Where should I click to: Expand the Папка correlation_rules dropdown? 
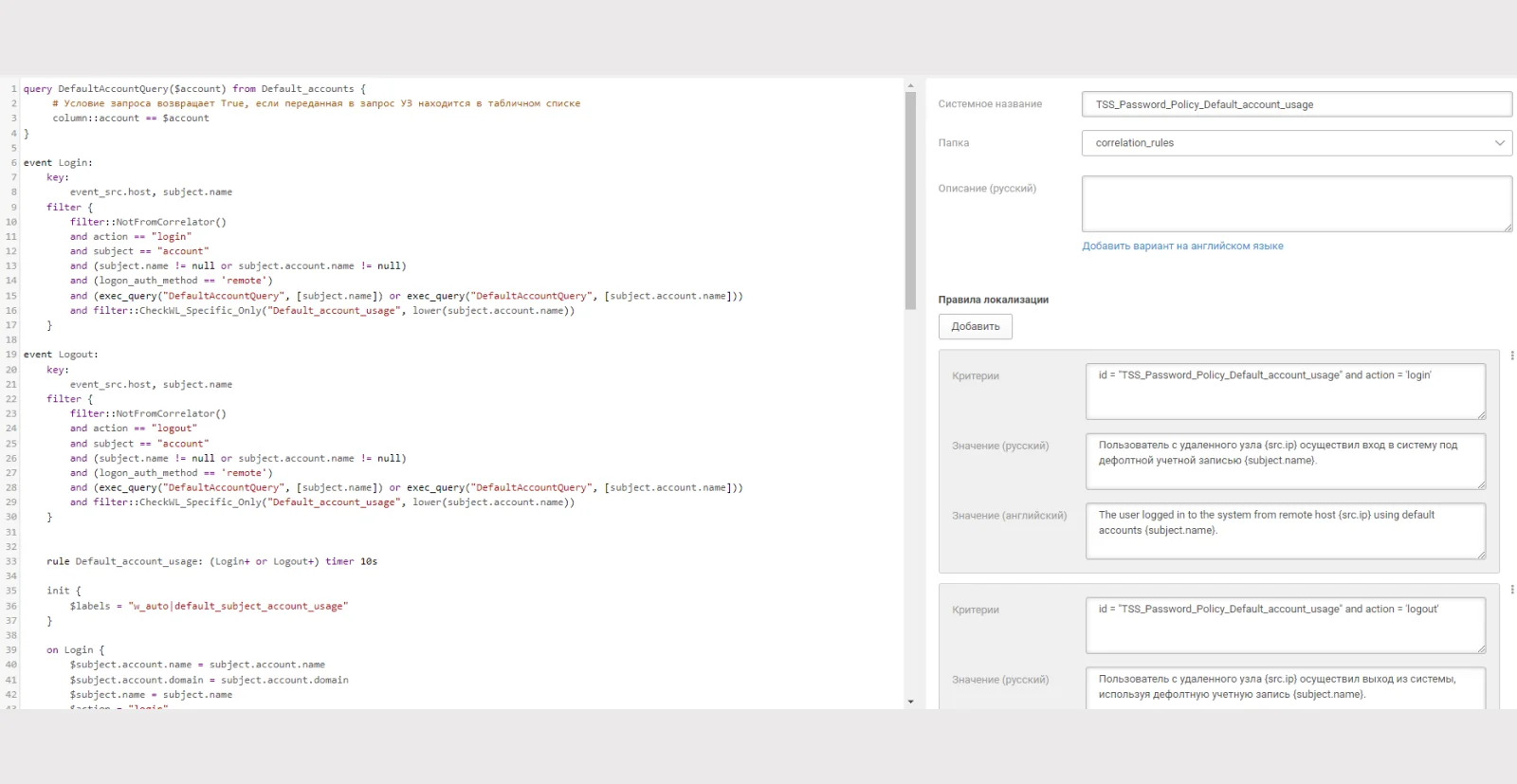point(1297,143)
